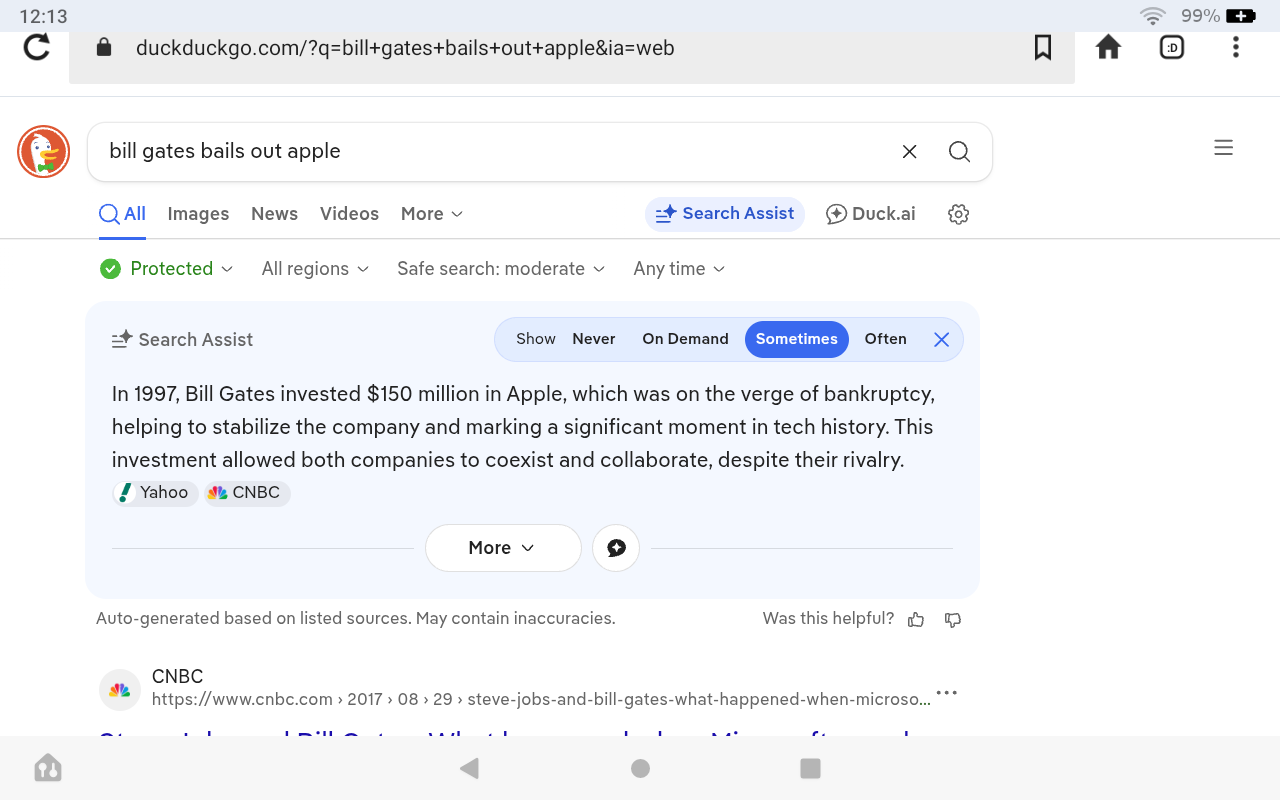Open the tab switcher icon

pyautogui.click(x=1172, y=47)
